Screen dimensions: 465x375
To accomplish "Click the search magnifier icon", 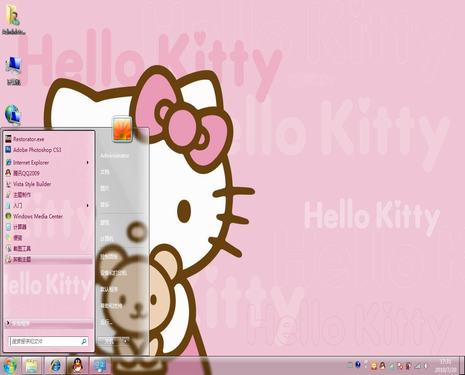I will click(x=84, y=341).
